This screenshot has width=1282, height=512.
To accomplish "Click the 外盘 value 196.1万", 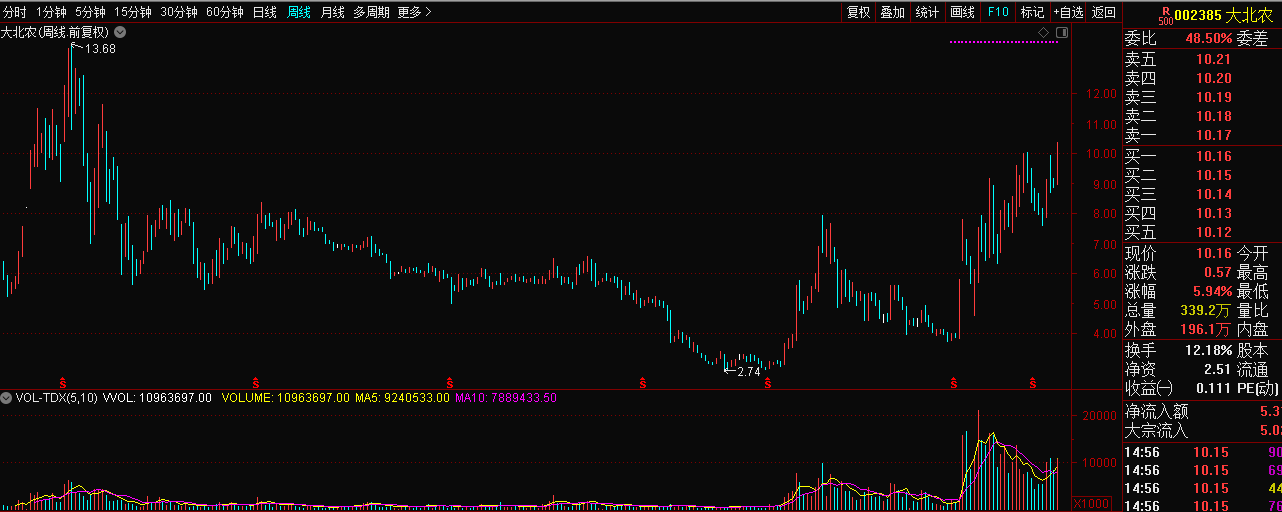I will point(1206,329).
